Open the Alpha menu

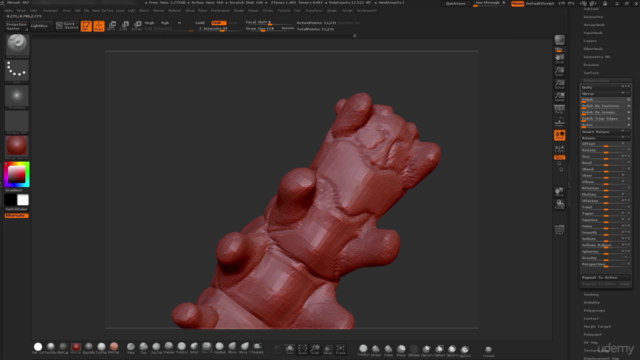[x=9, y=11]
